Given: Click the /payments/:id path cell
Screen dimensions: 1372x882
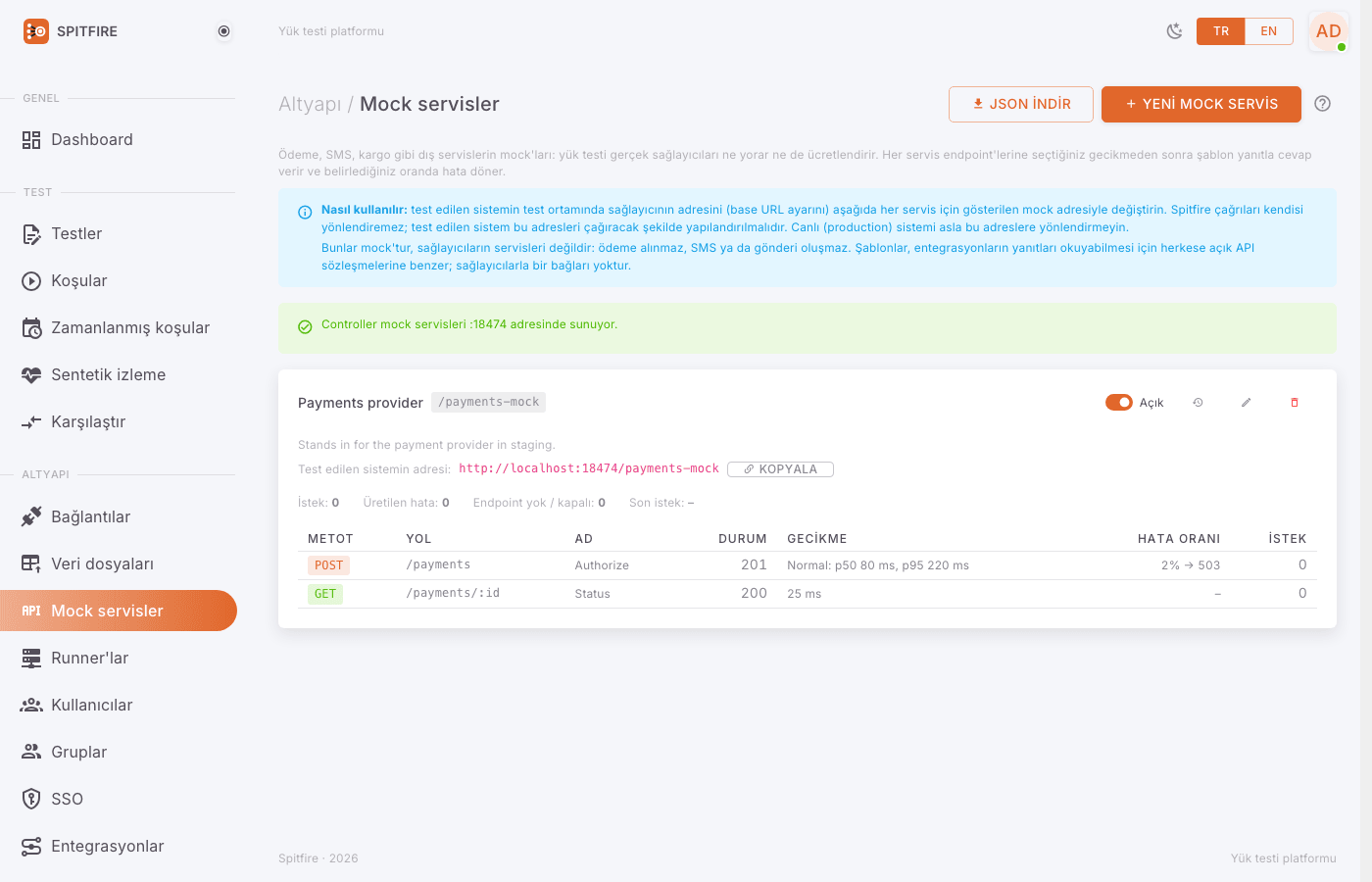Looking at the screenshot, I should coord(453,594).
